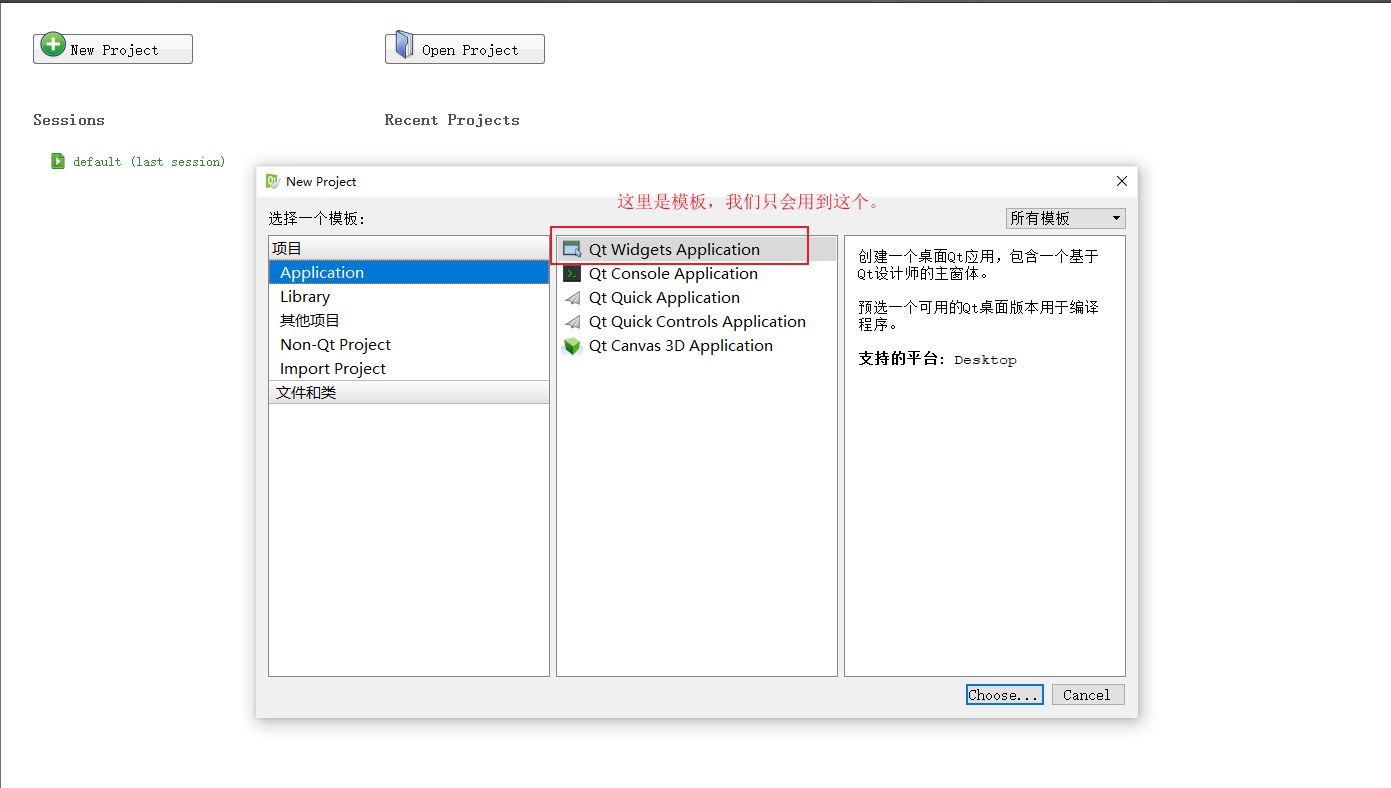Select Application in project category list
1391x788 pixels.
[409, 272]
